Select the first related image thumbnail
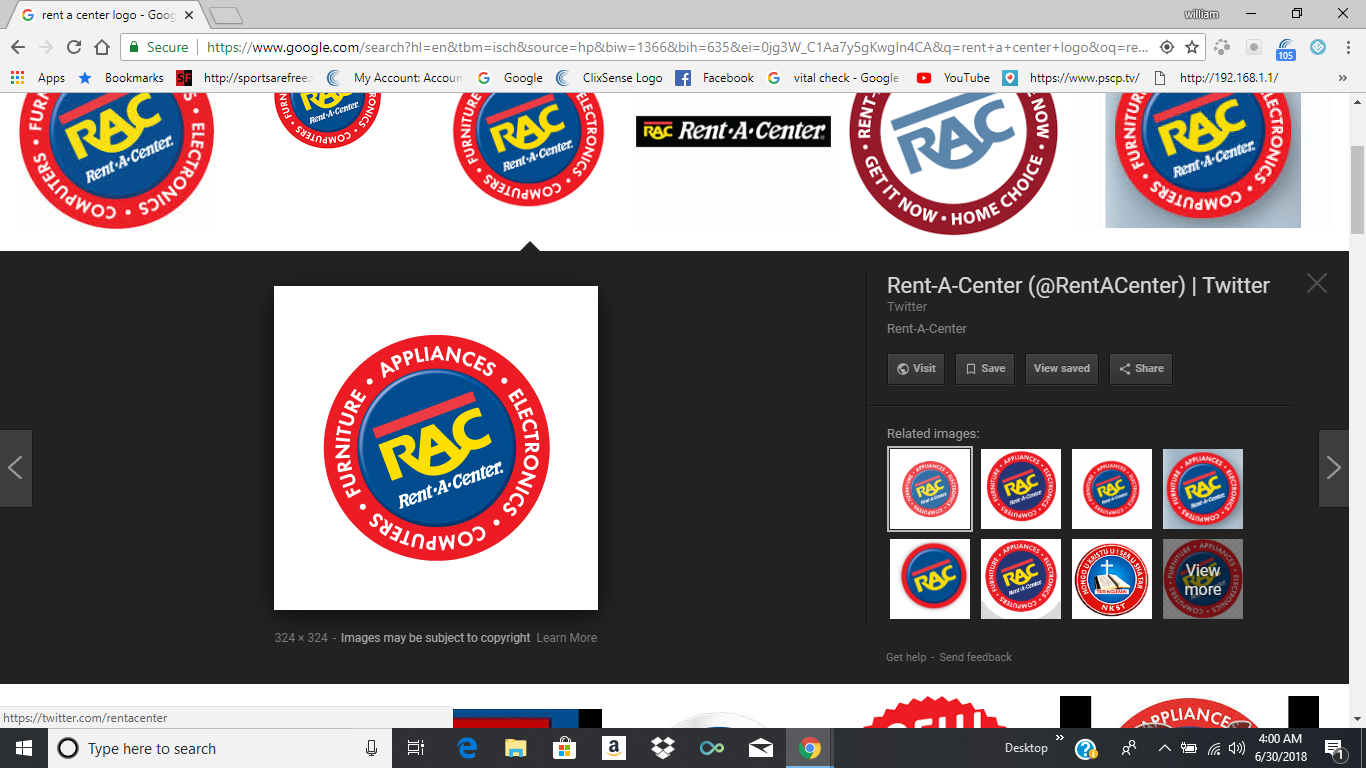This screenshot has height=768, width=1366. pyautogui.click(x=930, y=489)
